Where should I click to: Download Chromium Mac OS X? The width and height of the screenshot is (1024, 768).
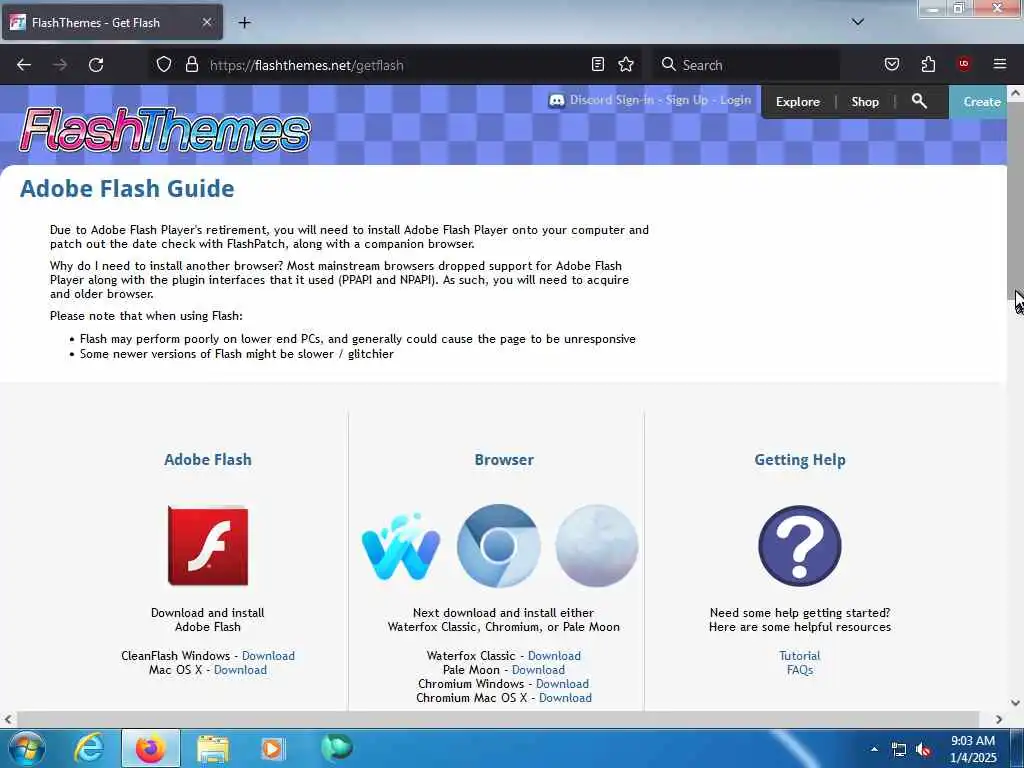(x=565, y=698)
